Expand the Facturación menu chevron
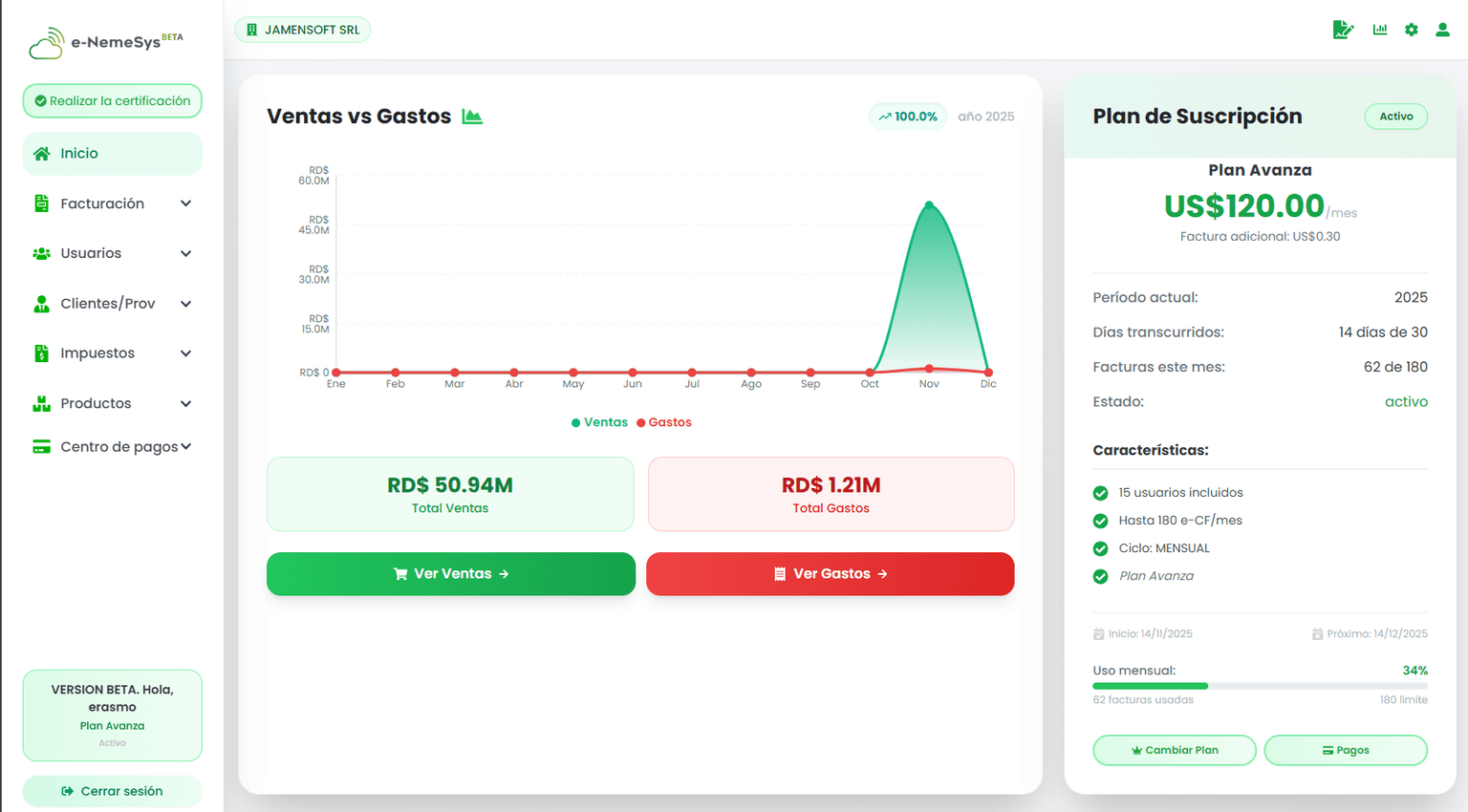 [x=185, y=203]
